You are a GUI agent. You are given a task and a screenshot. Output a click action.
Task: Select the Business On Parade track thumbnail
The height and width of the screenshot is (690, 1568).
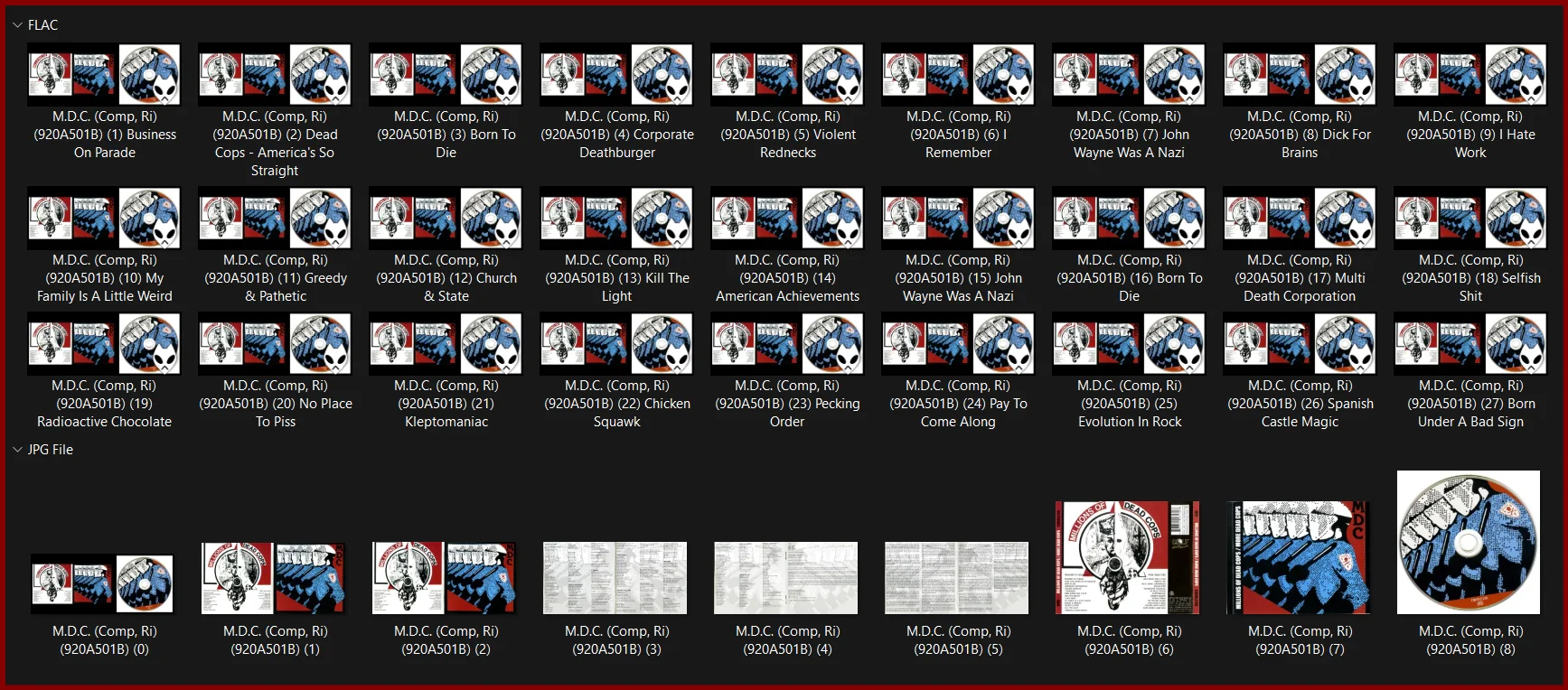coord(104,74)
